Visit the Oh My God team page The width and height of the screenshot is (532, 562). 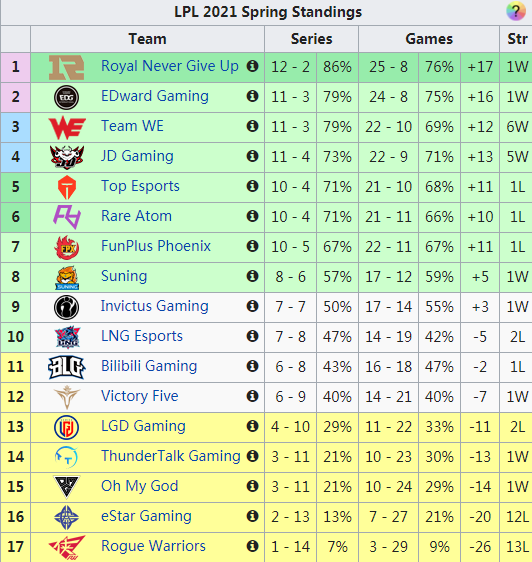coord(140,486)
